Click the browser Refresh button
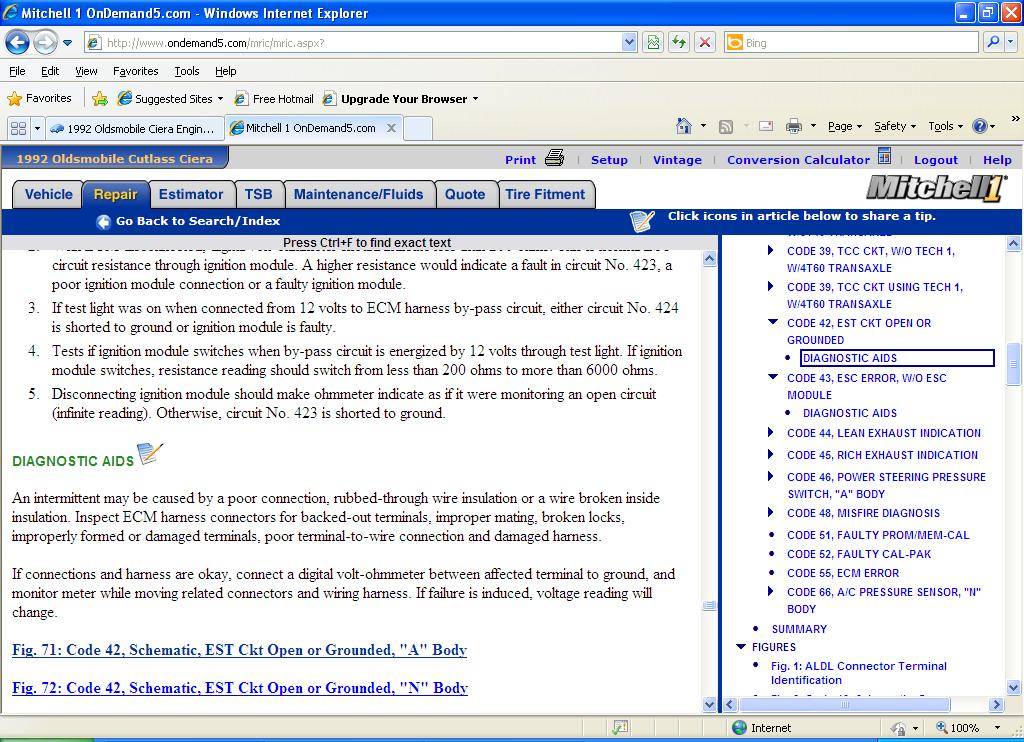Viewport: 1024px width, 742px height. pos(679,42)
